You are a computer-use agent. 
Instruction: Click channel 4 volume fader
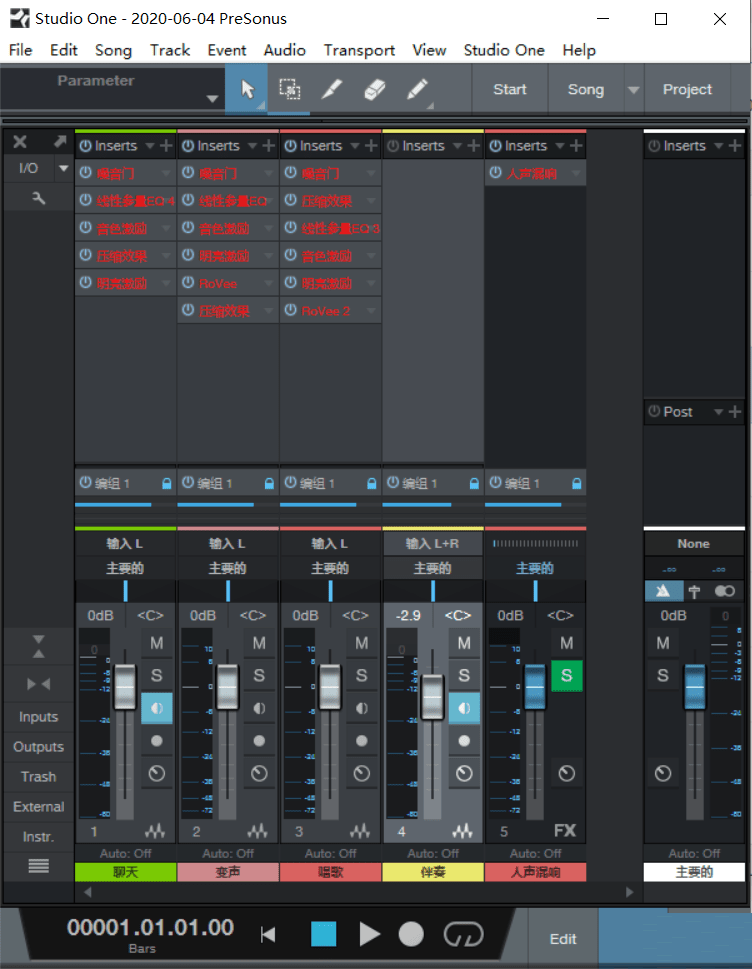433,697
